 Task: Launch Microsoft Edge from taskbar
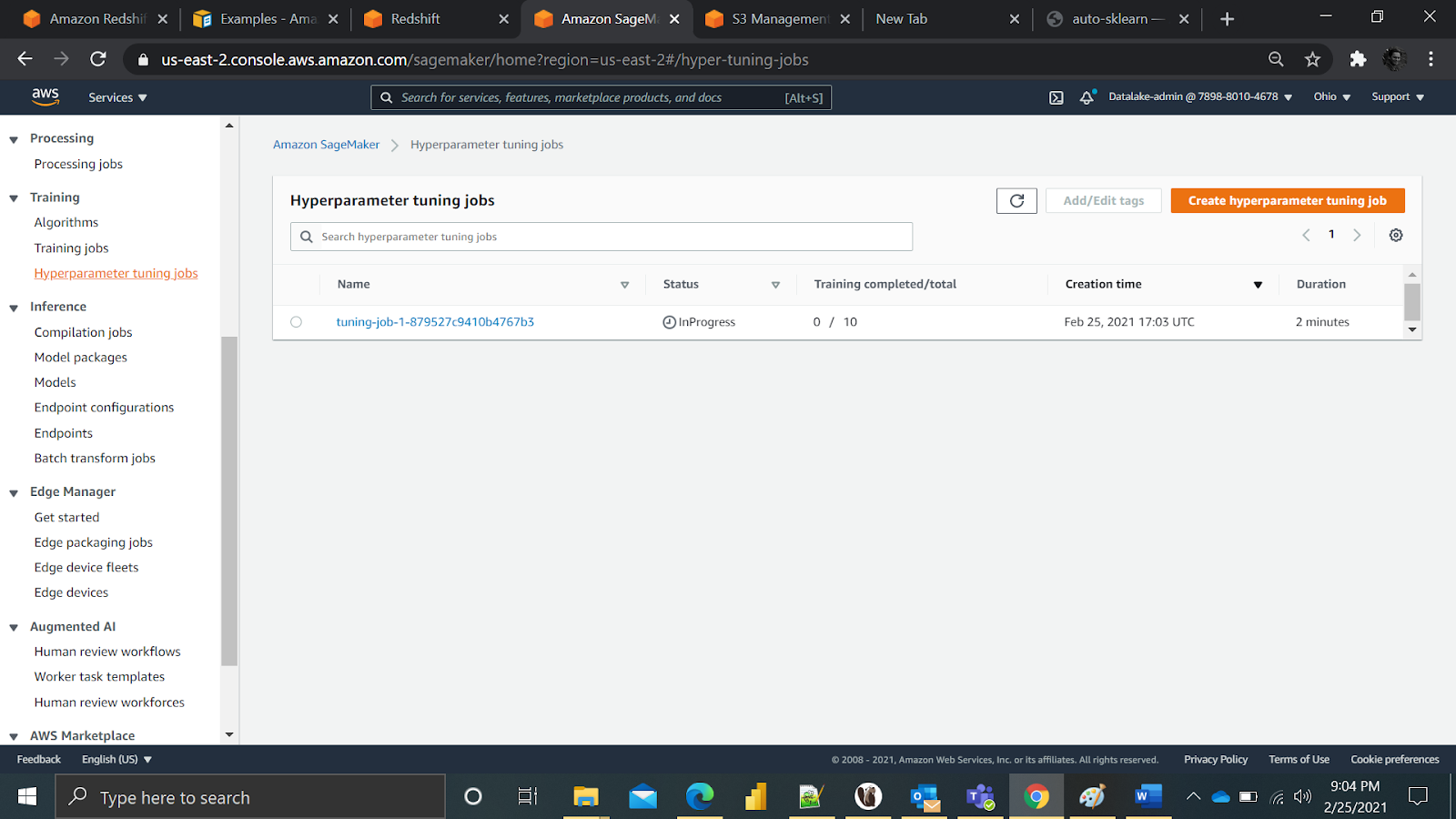pyautogui.click(x=699, y=797)
